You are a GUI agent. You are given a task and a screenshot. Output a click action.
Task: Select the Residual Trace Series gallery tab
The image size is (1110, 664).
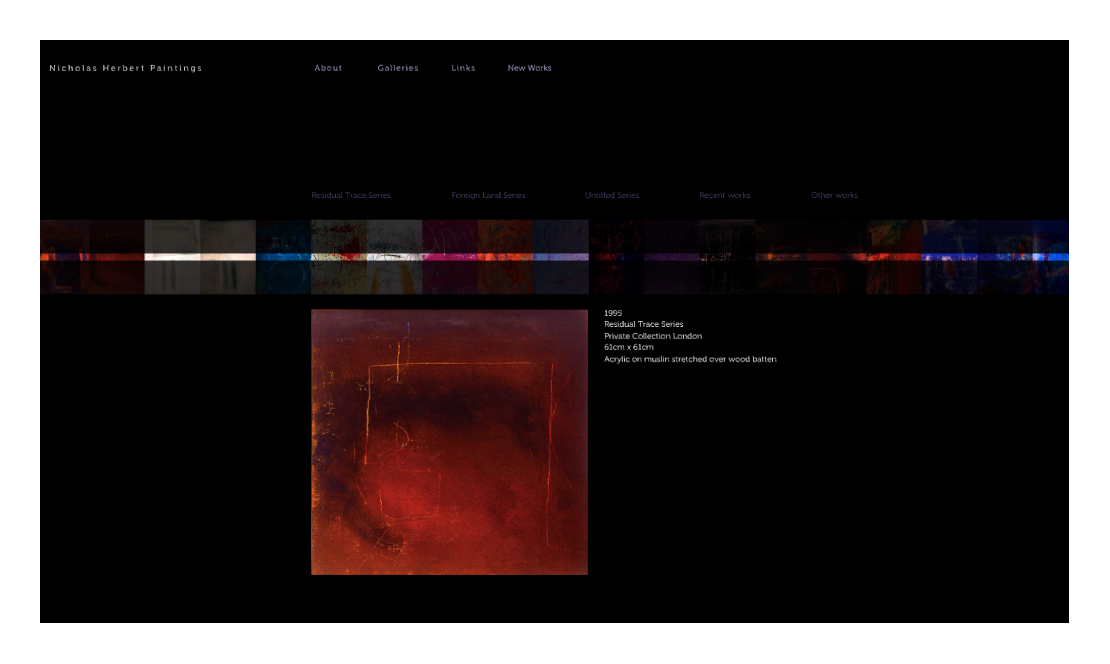click(350, 195)
